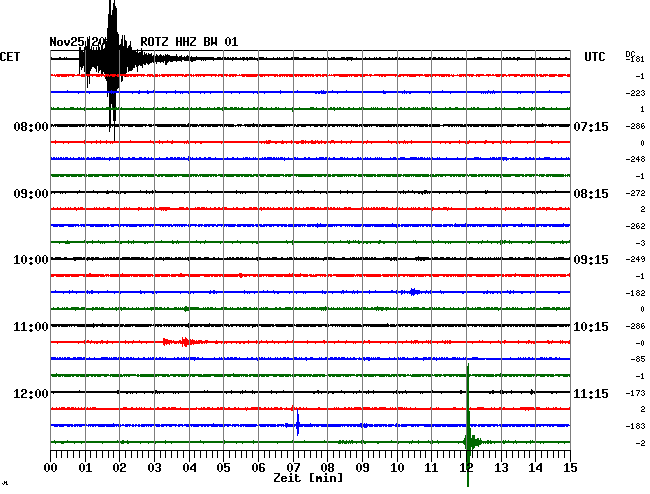This screenshot has height=494, width=650.
Task: Click the 08 minute axis tick label
Action: click(327, 467)
